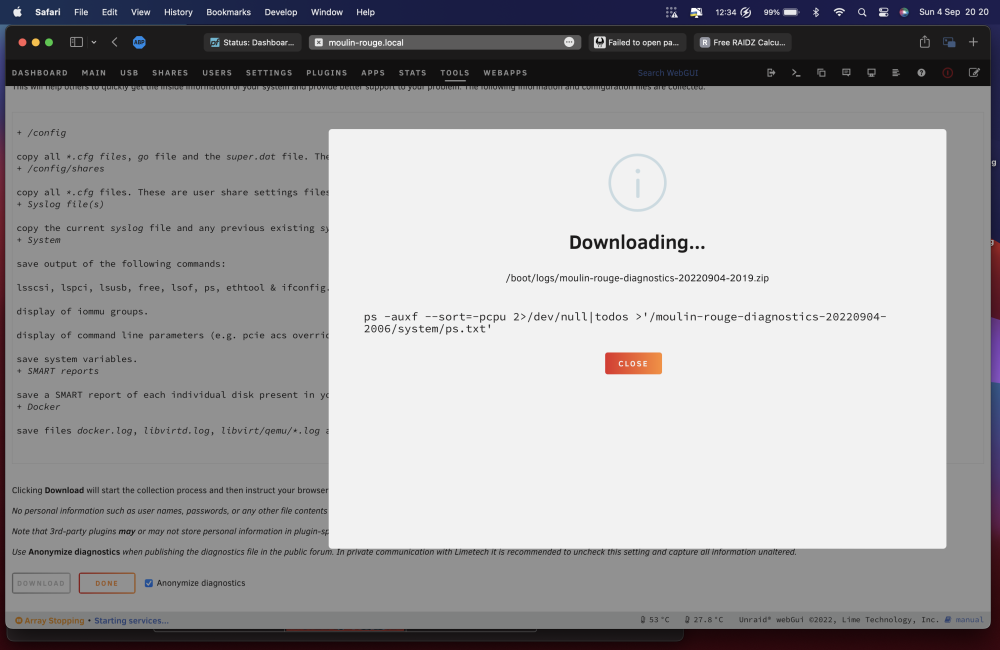Open the Unraid WEBAPPS tab

pos(505,73)
